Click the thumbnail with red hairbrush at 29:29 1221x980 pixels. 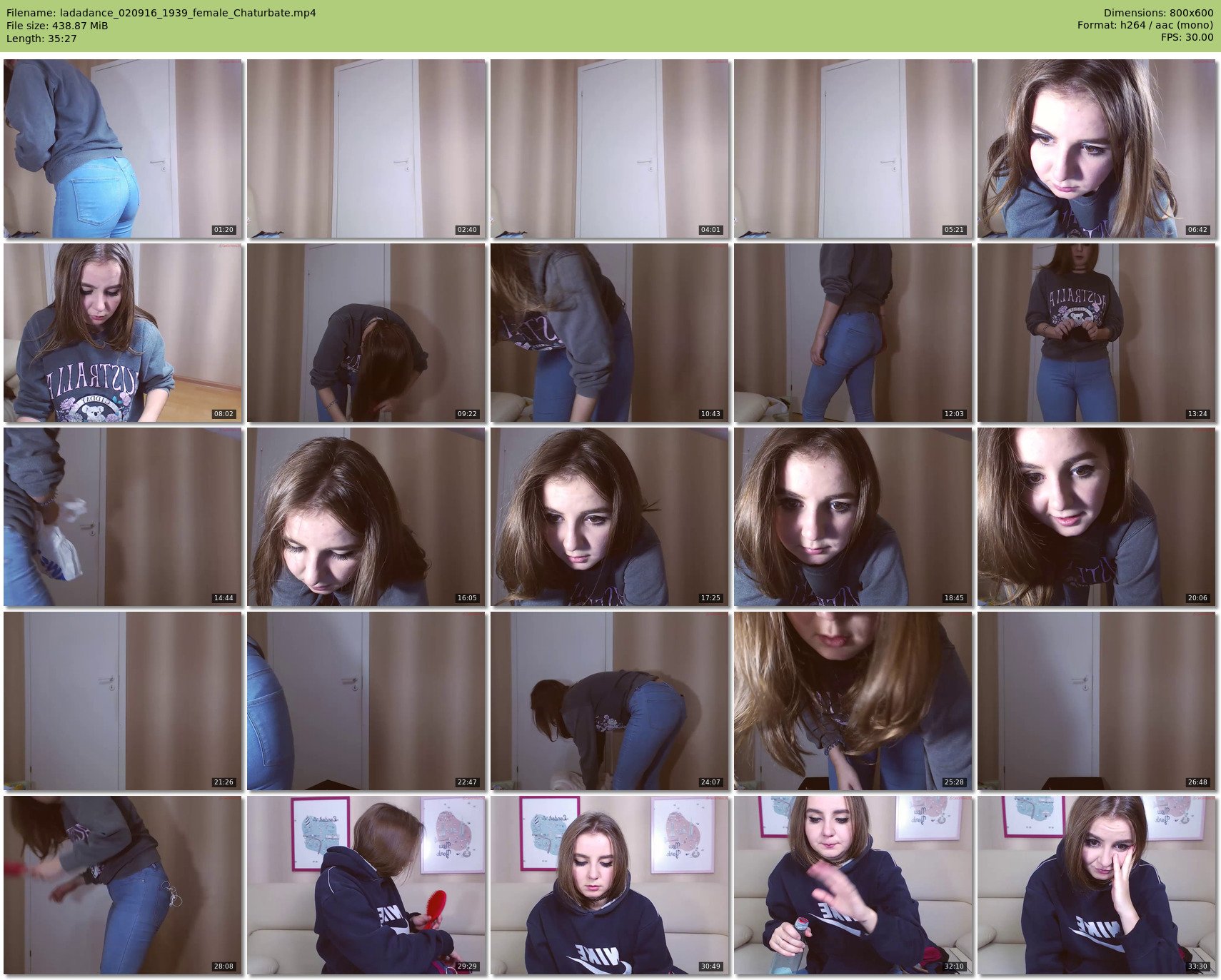366,885
